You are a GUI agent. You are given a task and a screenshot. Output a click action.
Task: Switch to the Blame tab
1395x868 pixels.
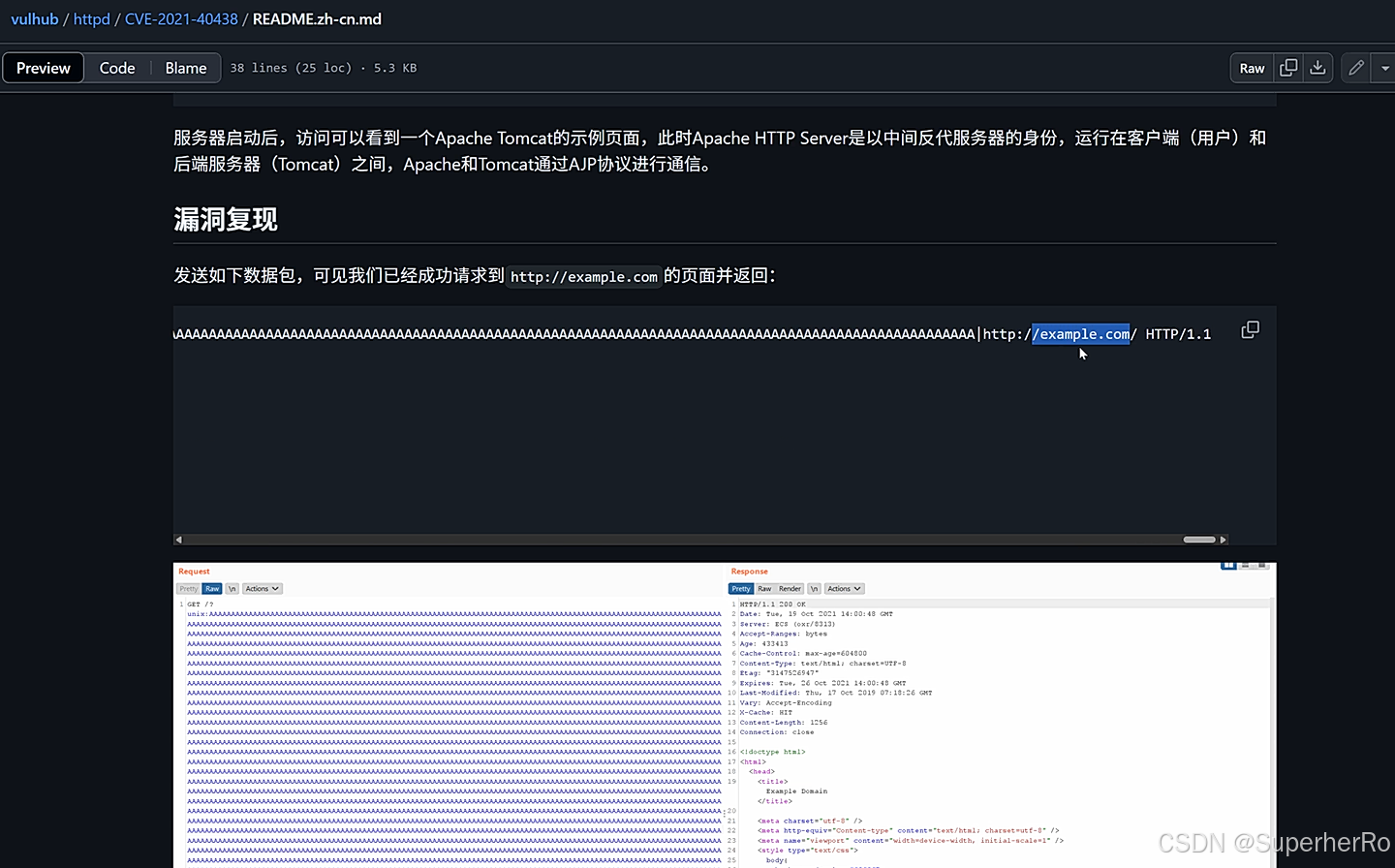coord(186,68)
